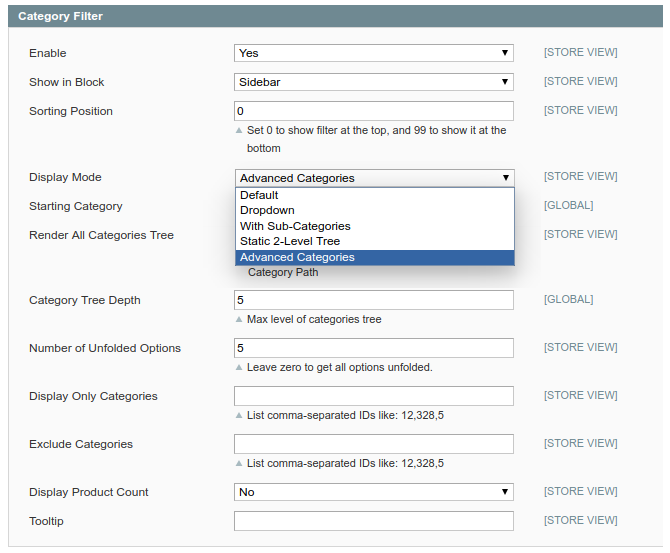
Task: Choose Category Path option
Action: [x=283, y=272]
